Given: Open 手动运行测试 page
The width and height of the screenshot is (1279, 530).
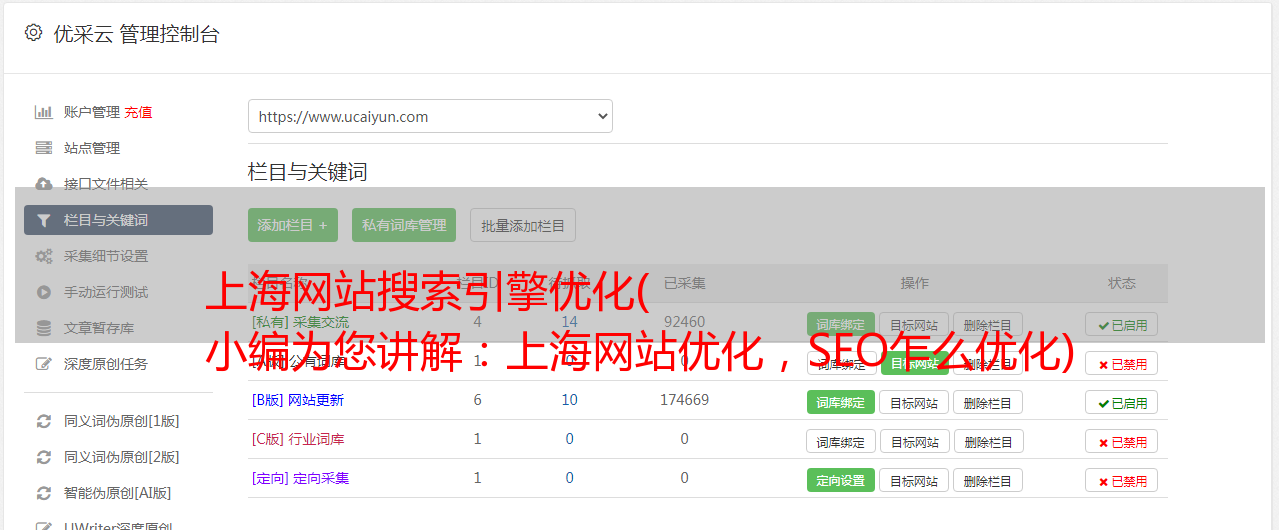Looking at the screenshot, I should pyautogui.click(x=106, y=292).
